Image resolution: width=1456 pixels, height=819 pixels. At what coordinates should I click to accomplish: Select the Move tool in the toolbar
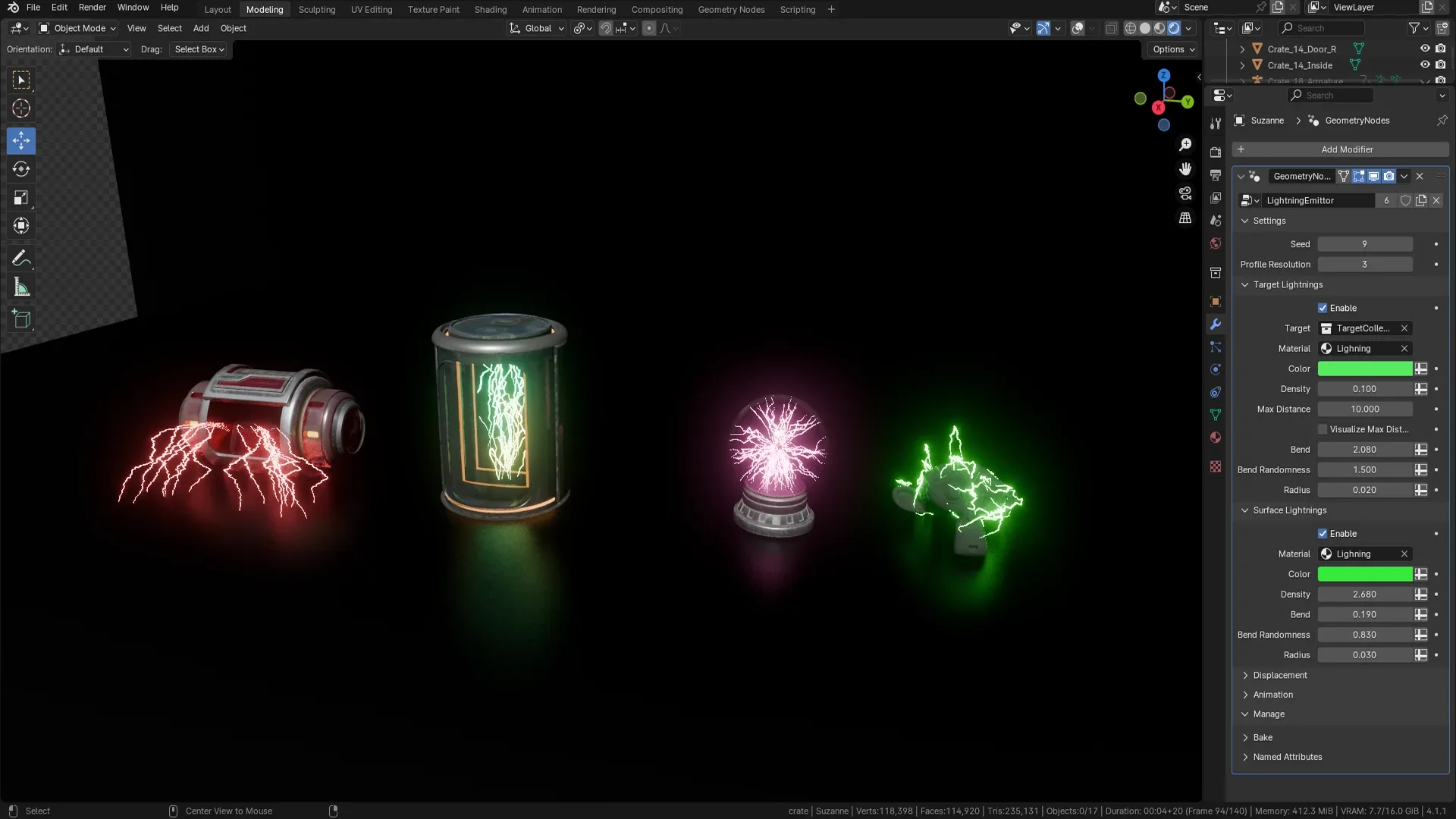coord(20,140)
